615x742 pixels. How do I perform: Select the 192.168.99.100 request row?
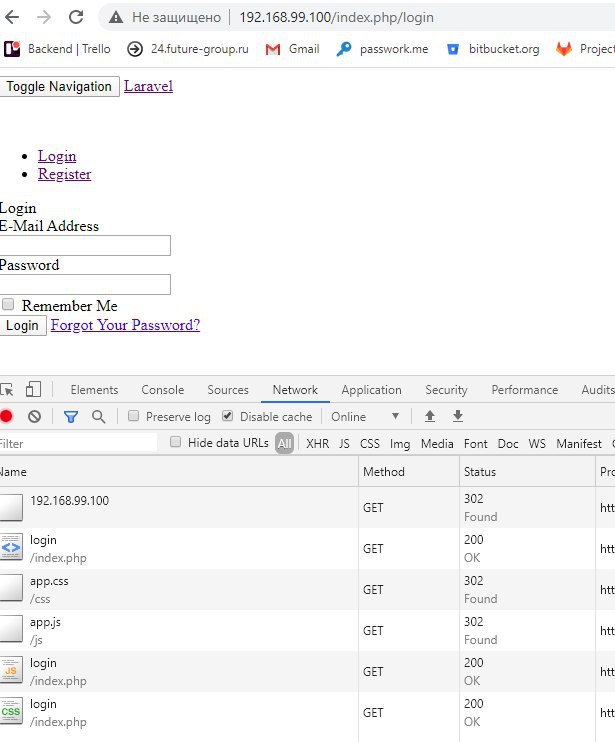(x=308, y=508)
